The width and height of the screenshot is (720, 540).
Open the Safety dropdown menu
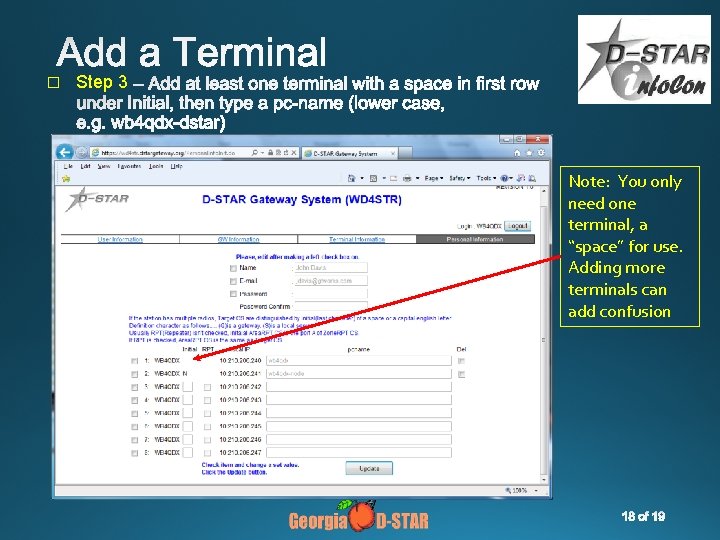click(x=460, y=178)
